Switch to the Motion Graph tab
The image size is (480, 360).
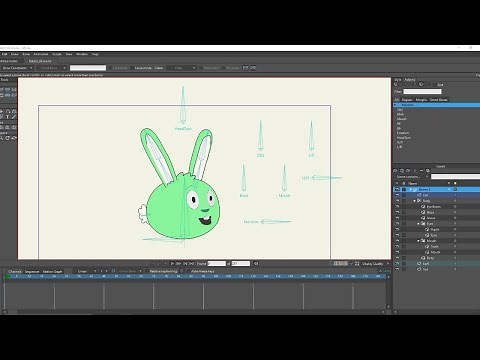click(52, 271)
